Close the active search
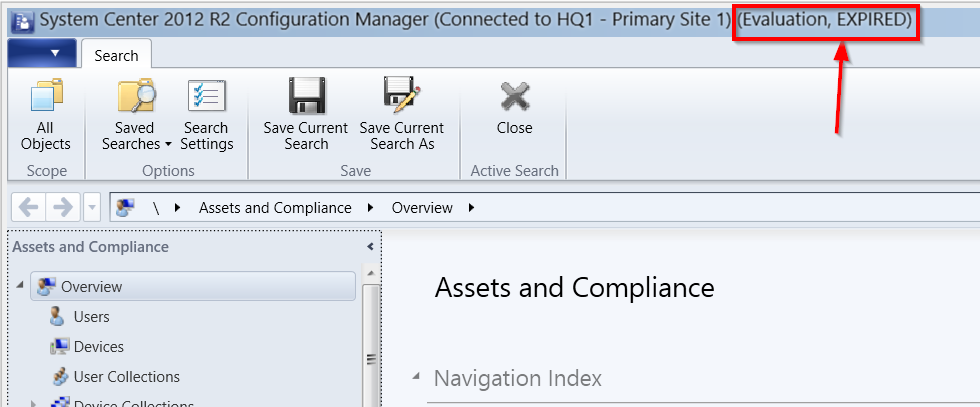The image size is (980, 407). (x=514, y=108)
